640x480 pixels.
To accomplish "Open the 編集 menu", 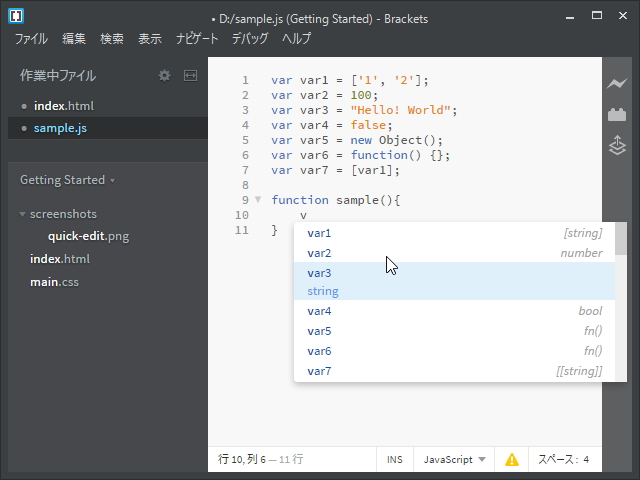I will click(74, 39).
